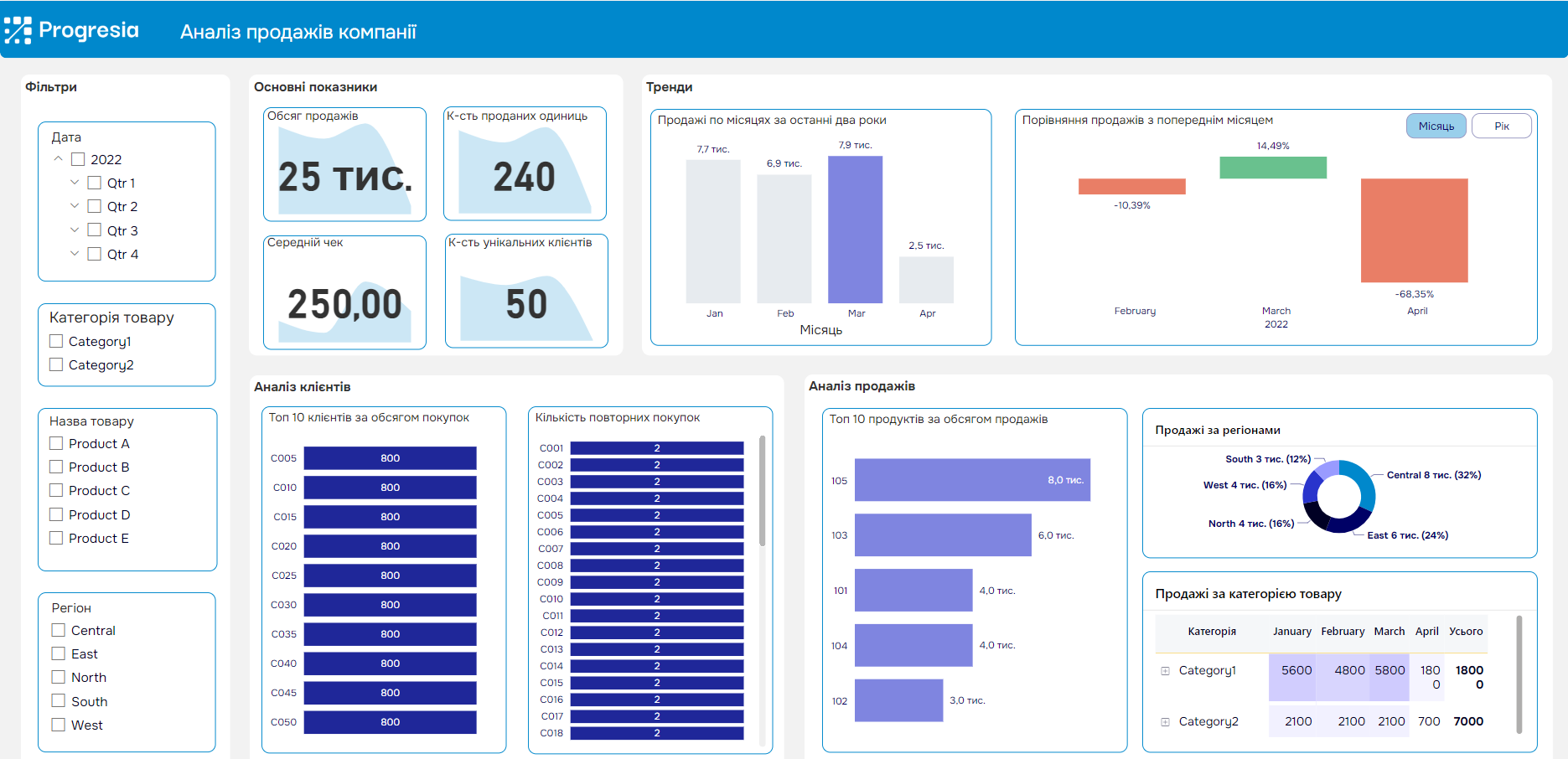Tick the Qtr 2 checkbox
Viewport: 1568px width, 759px height.
[x=95, y=206]
